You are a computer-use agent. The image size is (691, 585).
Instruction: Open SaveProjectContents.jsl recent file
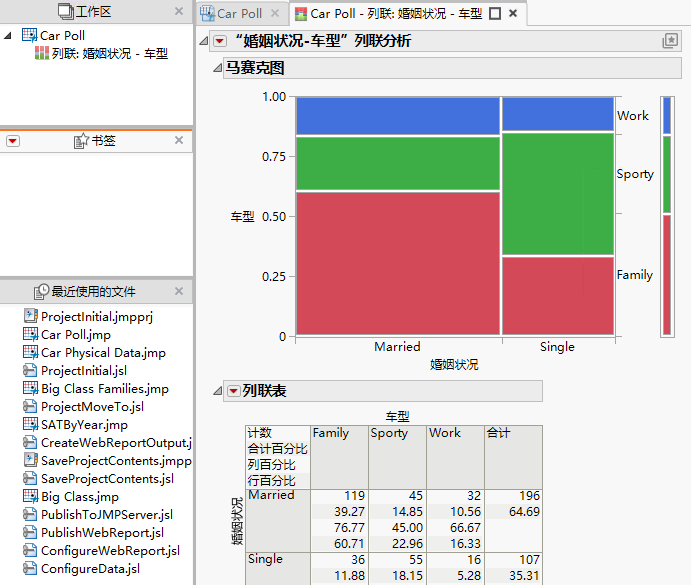pos(108,478)
